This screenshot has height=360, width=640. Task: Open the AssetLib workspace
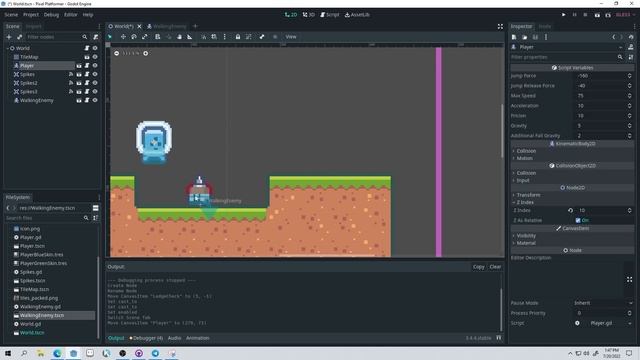pyautogui.click(x=357, y=15)
